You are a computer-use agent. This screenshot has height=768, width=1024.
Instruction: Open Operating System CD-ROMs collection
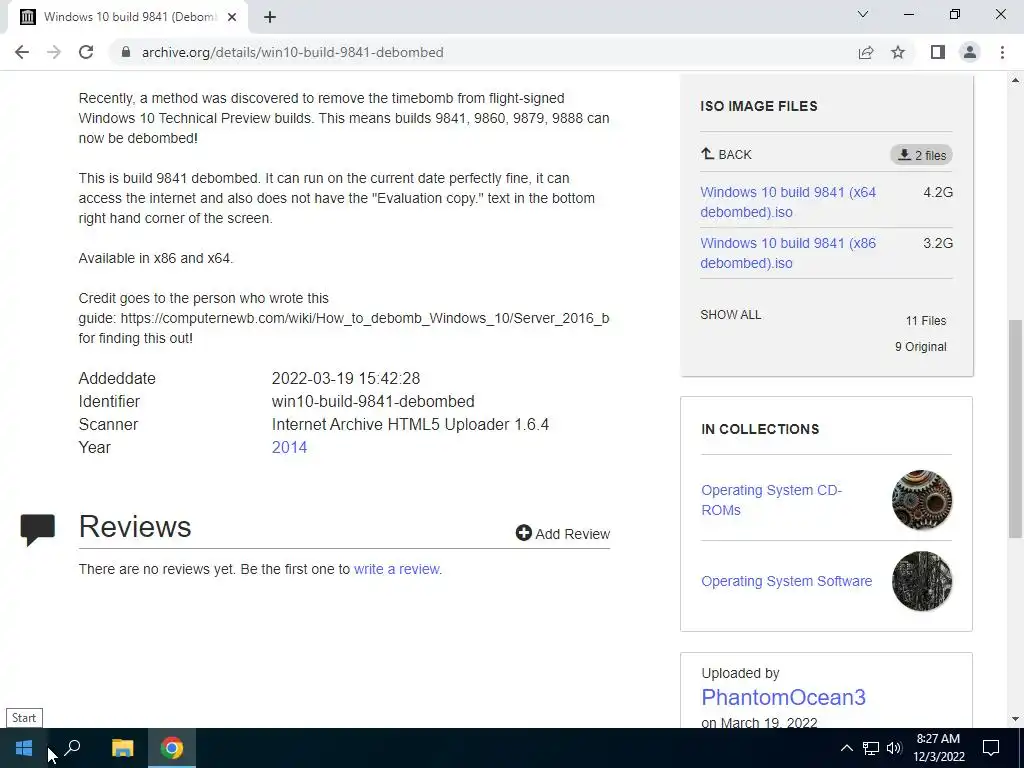[x=771, y=500]
